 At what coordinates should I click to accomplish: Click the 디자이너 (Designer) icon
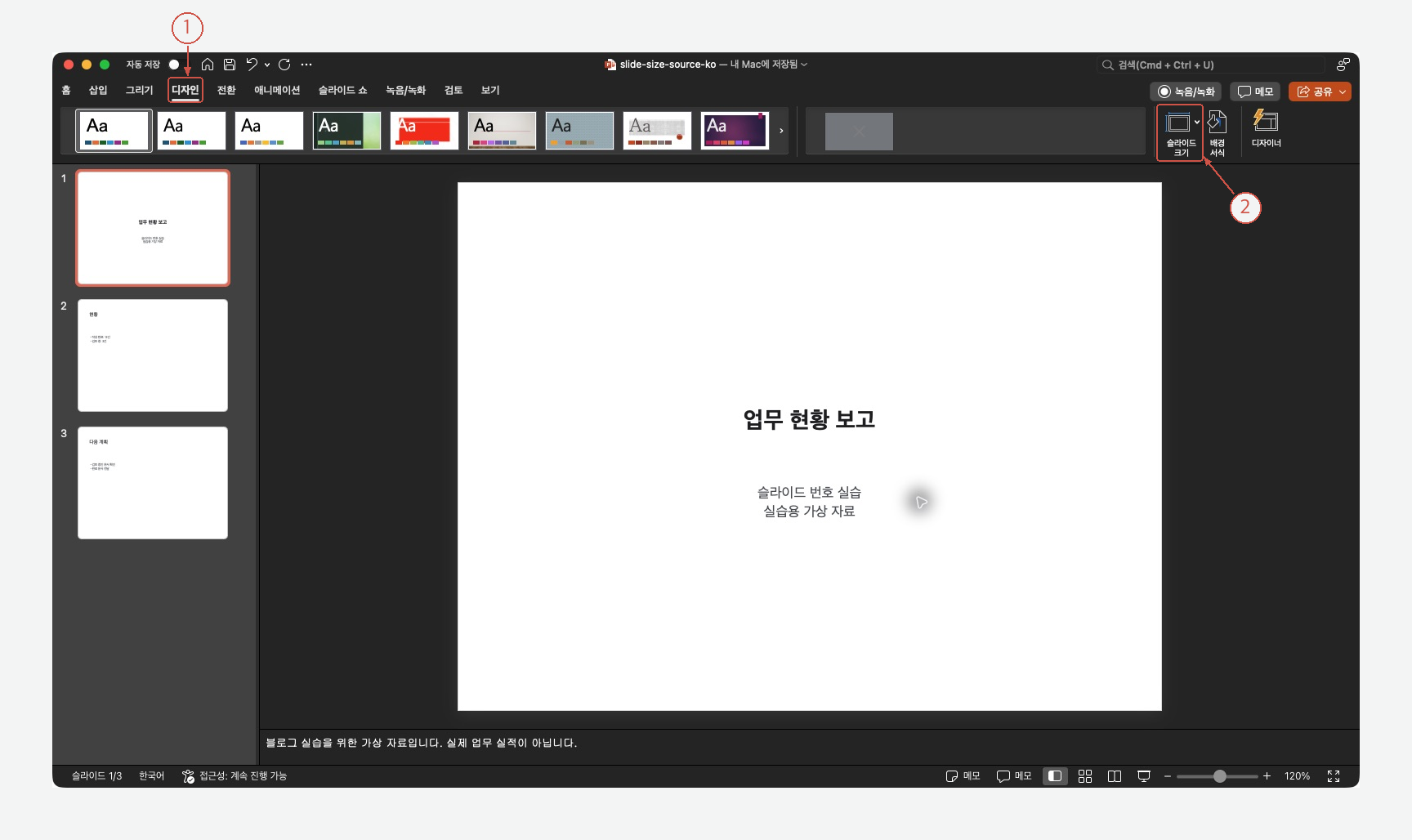pos(1266,129)
